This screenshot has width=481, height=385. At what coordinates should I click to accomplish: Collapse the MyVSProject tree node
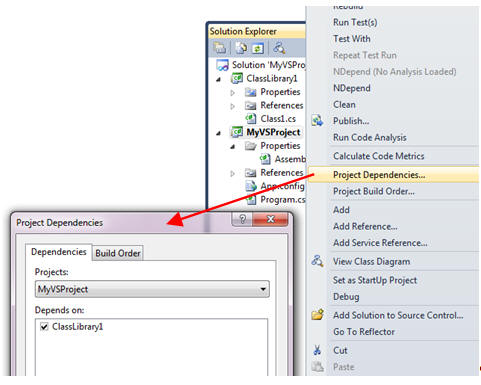[219, 133]
